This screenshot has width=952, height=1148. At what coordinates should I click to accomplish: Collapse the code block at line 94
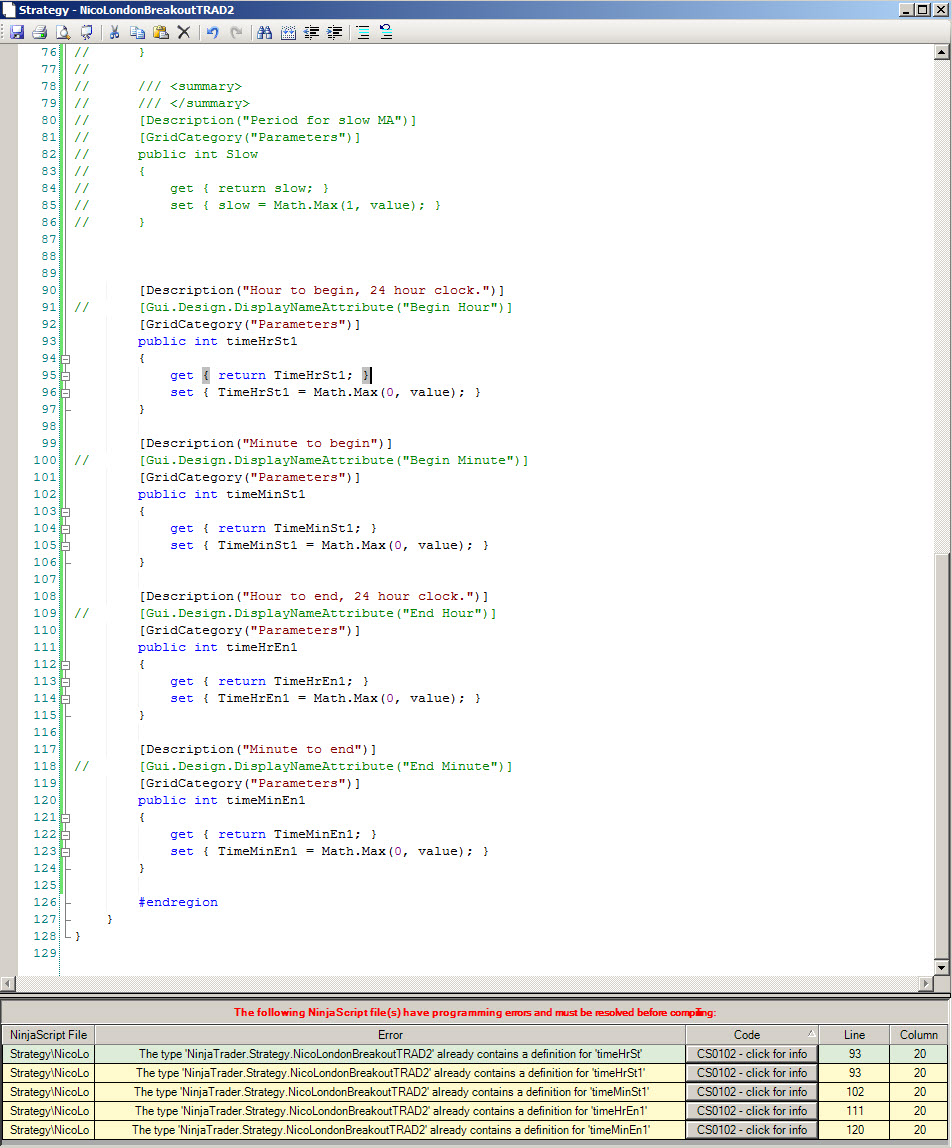coord(65,359)
